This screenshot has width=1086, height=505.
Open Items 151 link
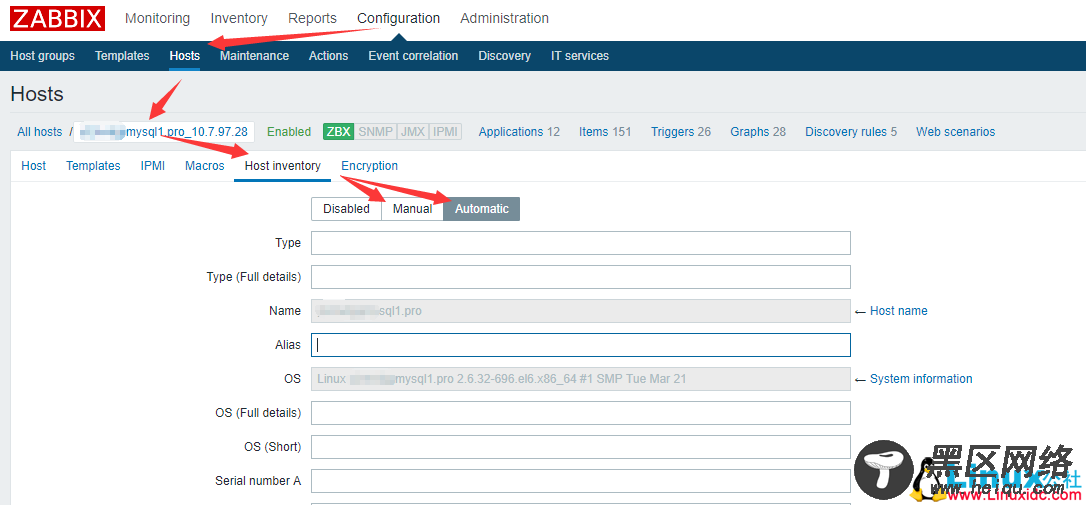point(605,132)
